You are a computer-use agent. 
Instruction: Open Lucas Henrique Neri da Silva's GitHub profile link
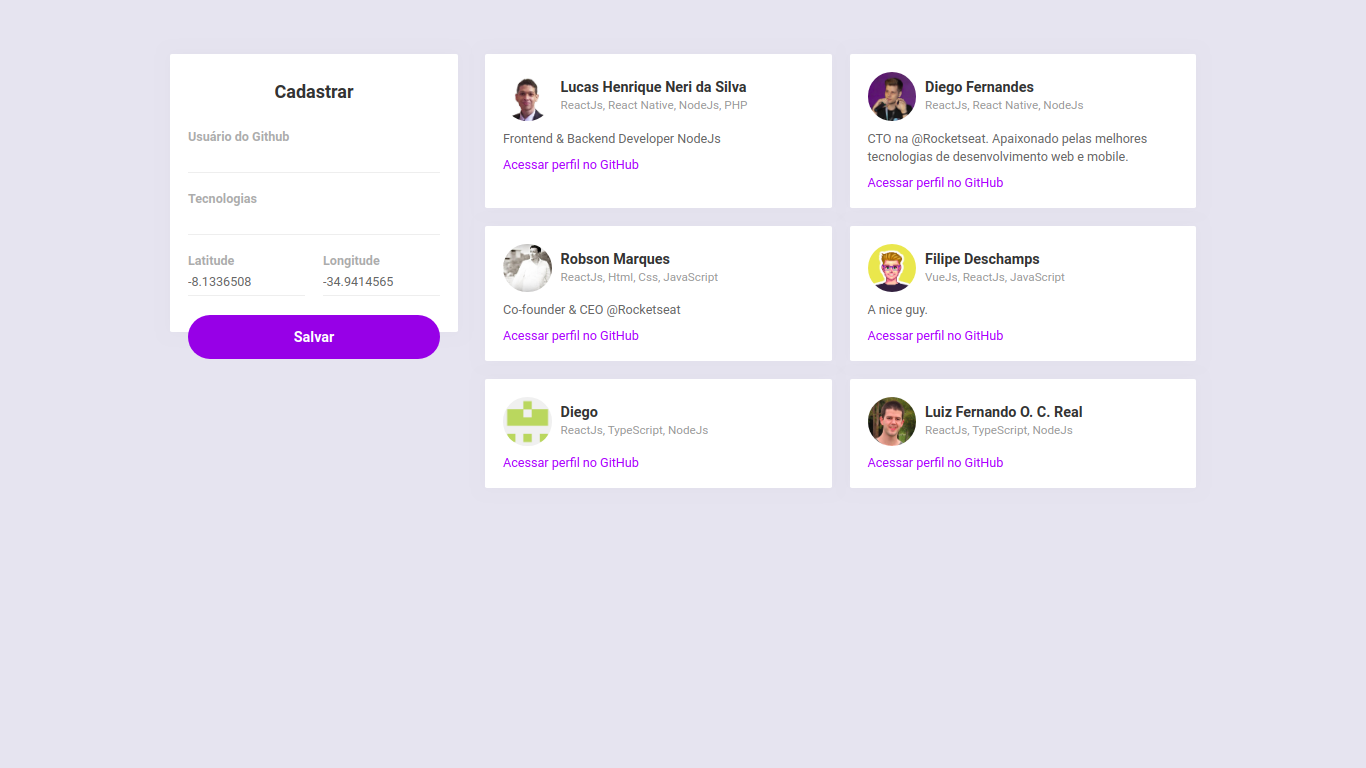(x=570, y=164)
